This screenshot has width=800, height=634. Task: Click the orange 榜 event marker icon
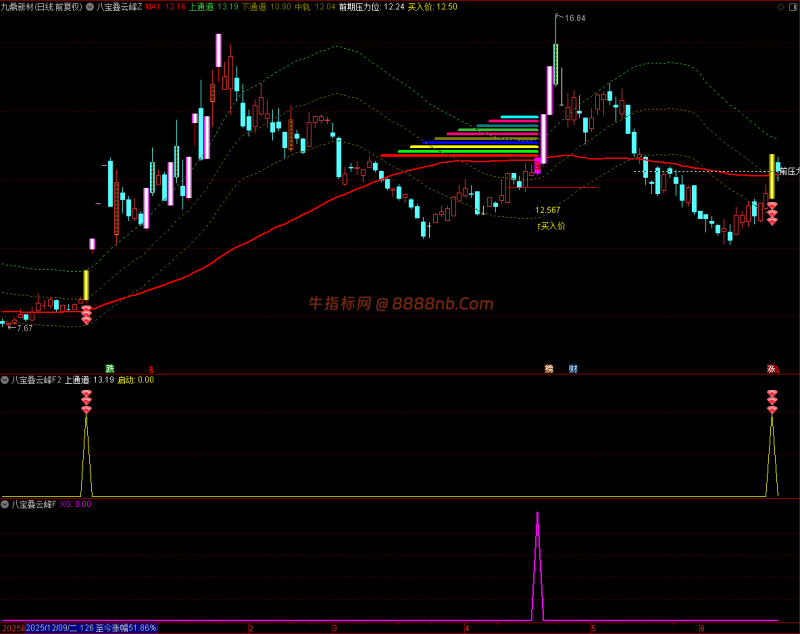tap(549, 368)
